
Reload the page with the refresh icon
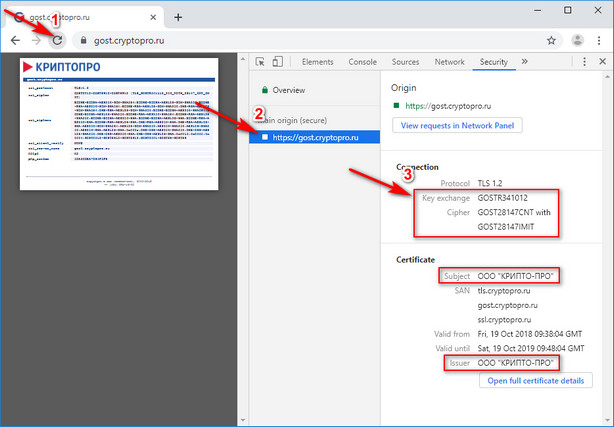coord(58,40)
